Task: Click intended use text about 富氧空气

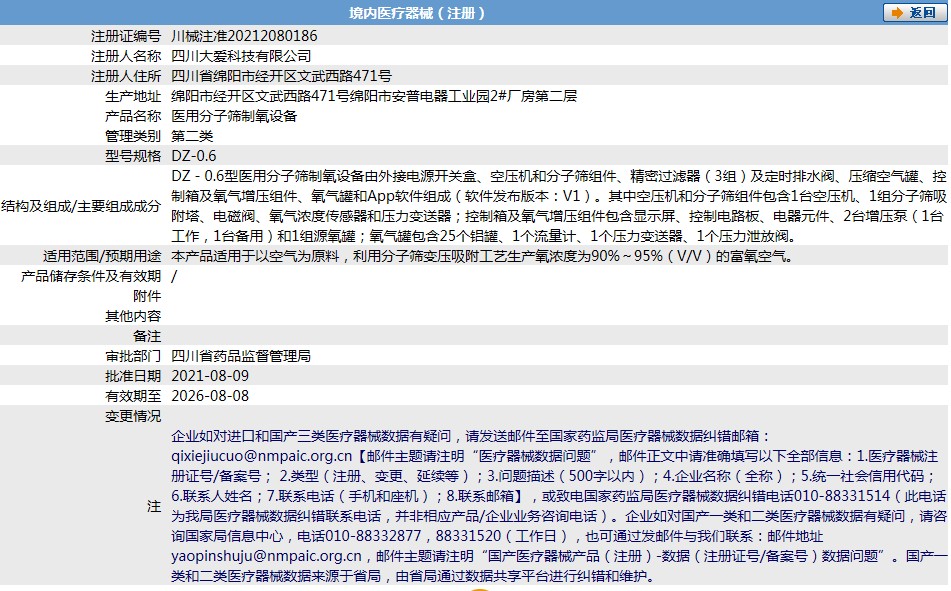Action: (483, 256)
